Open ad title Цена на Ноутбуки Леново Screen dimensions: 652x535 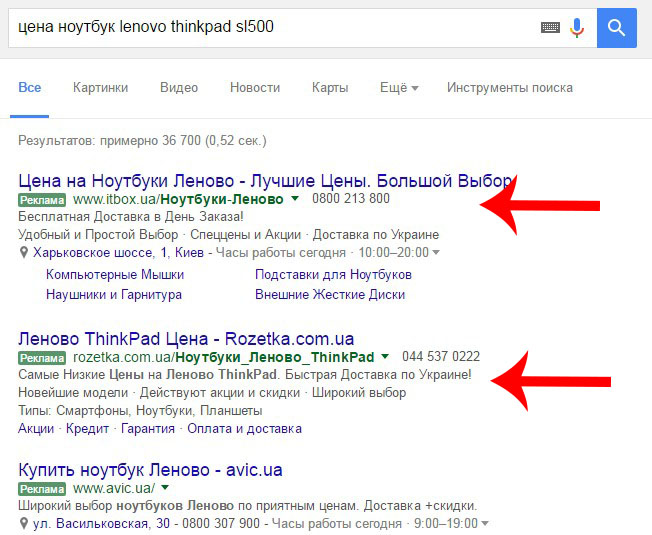coord(265,181)
